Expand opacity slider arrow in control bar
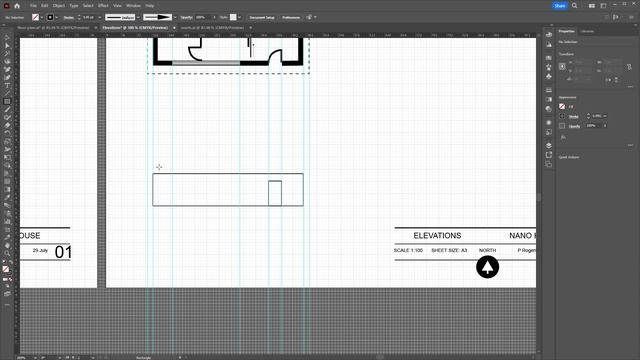640x360 pixels. tap(214, 18)
